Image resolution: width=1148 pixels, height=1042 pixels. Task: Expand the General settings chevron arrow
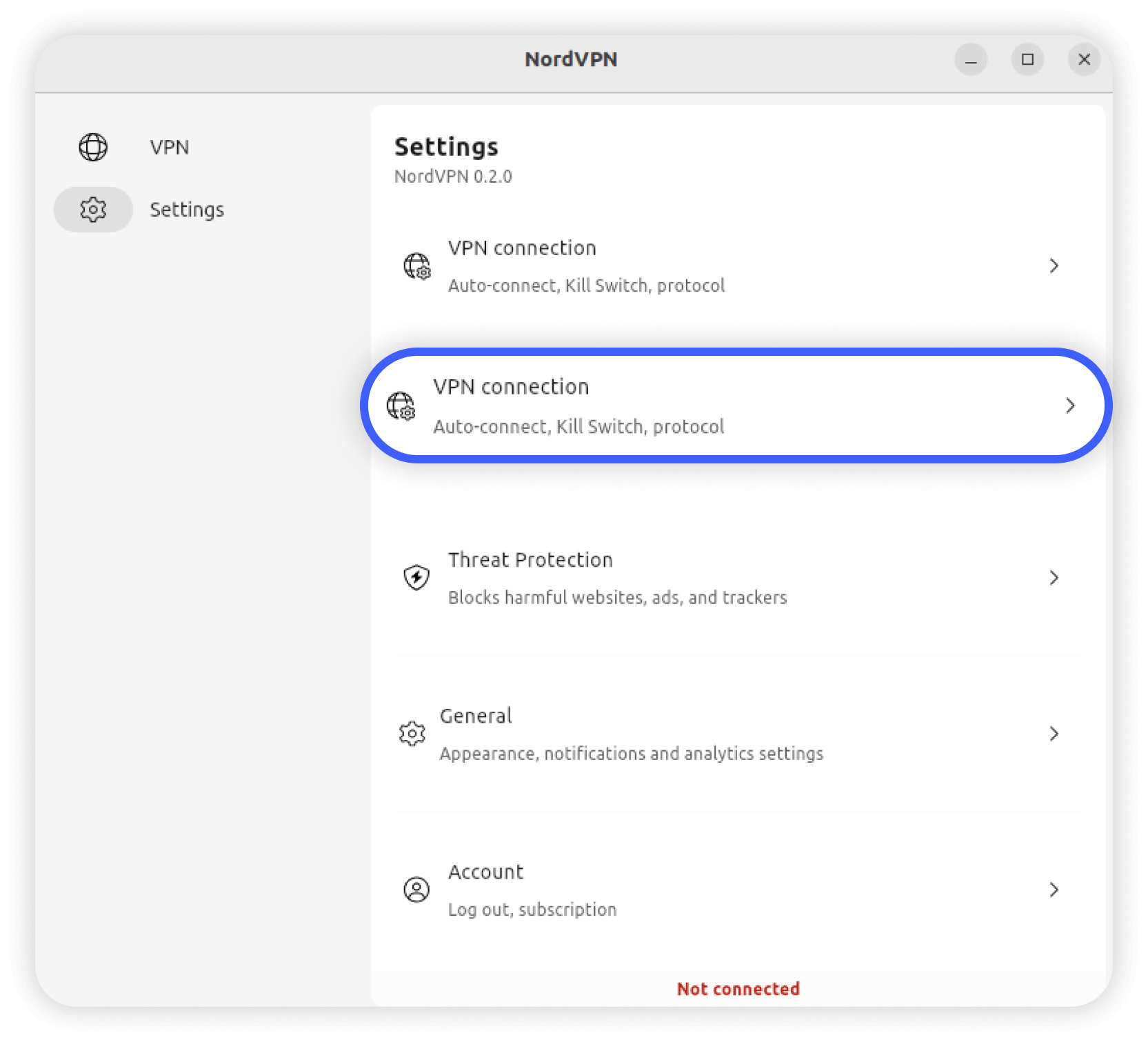(x=1054, y=734)
